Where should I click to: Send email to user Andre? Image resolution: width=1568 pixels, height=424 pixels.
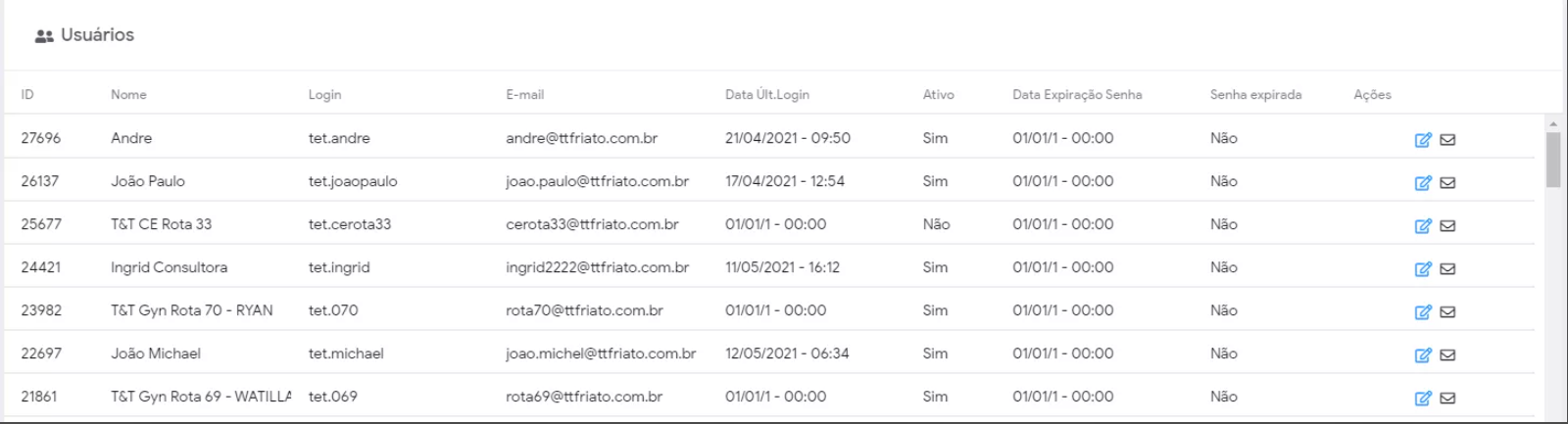click(1447, 140)
